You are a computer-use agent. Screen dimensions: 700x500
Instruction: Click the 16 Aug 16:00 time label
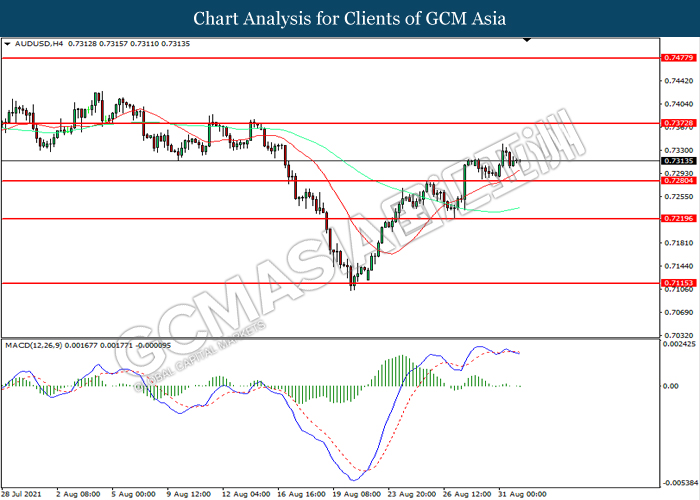301,494
